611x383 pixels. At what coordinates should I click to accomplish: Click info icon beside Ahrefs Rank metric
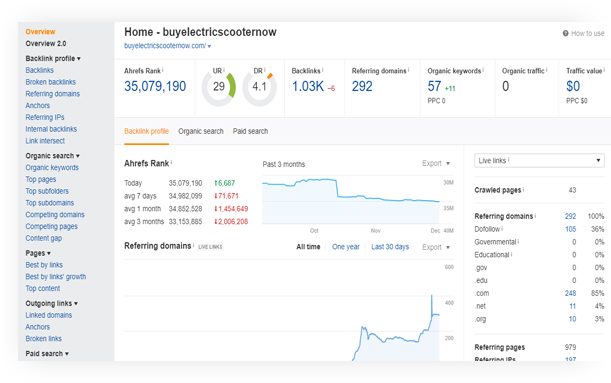(163, 70)
